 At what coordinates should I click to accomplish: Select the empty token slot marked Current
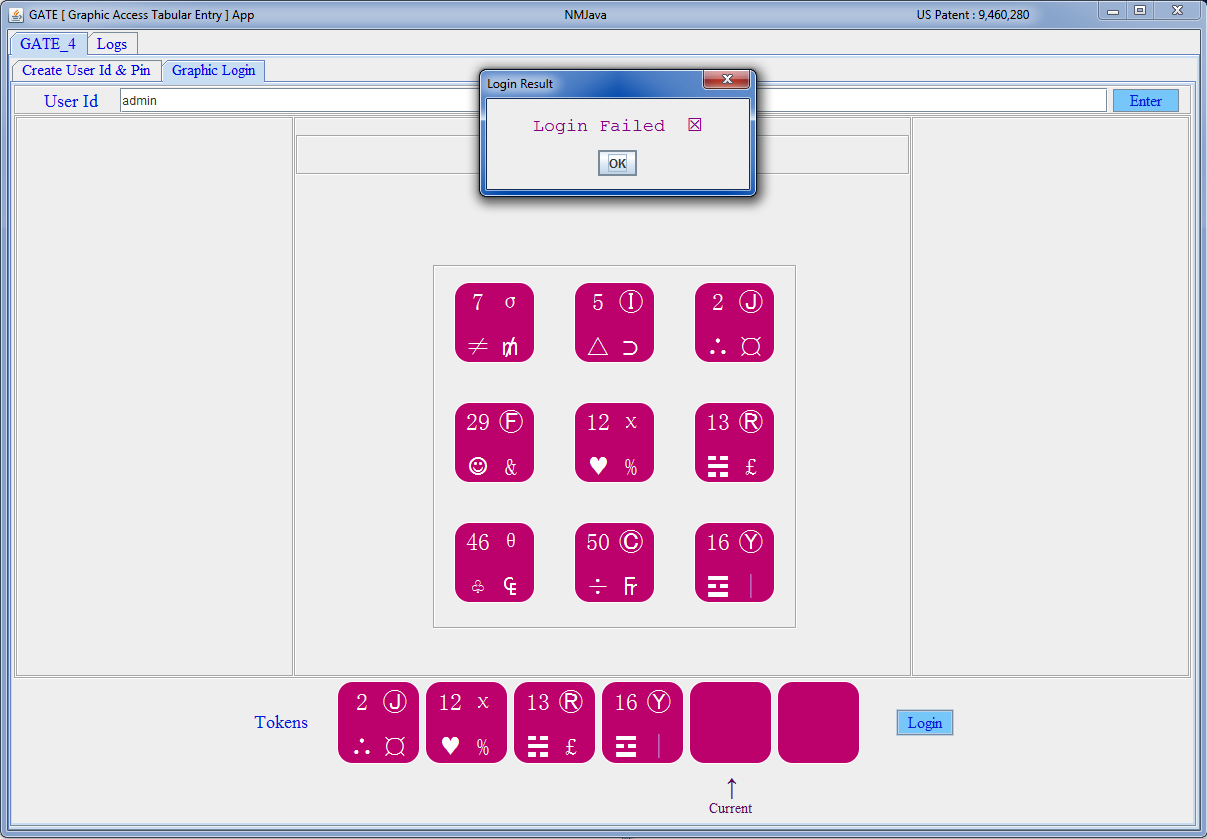730,722
